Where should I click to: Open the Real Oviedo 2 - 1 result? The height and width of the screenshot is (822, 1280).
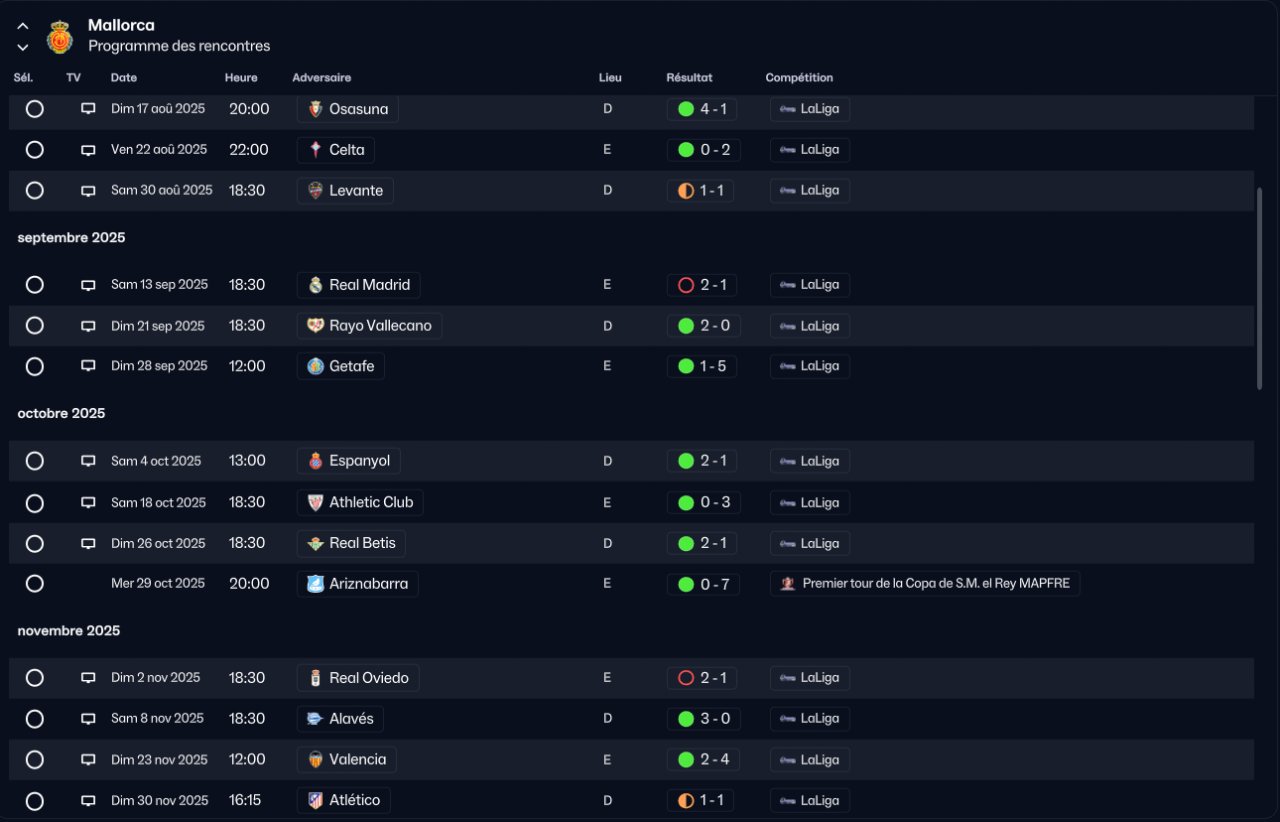click(x=701, y=678)
